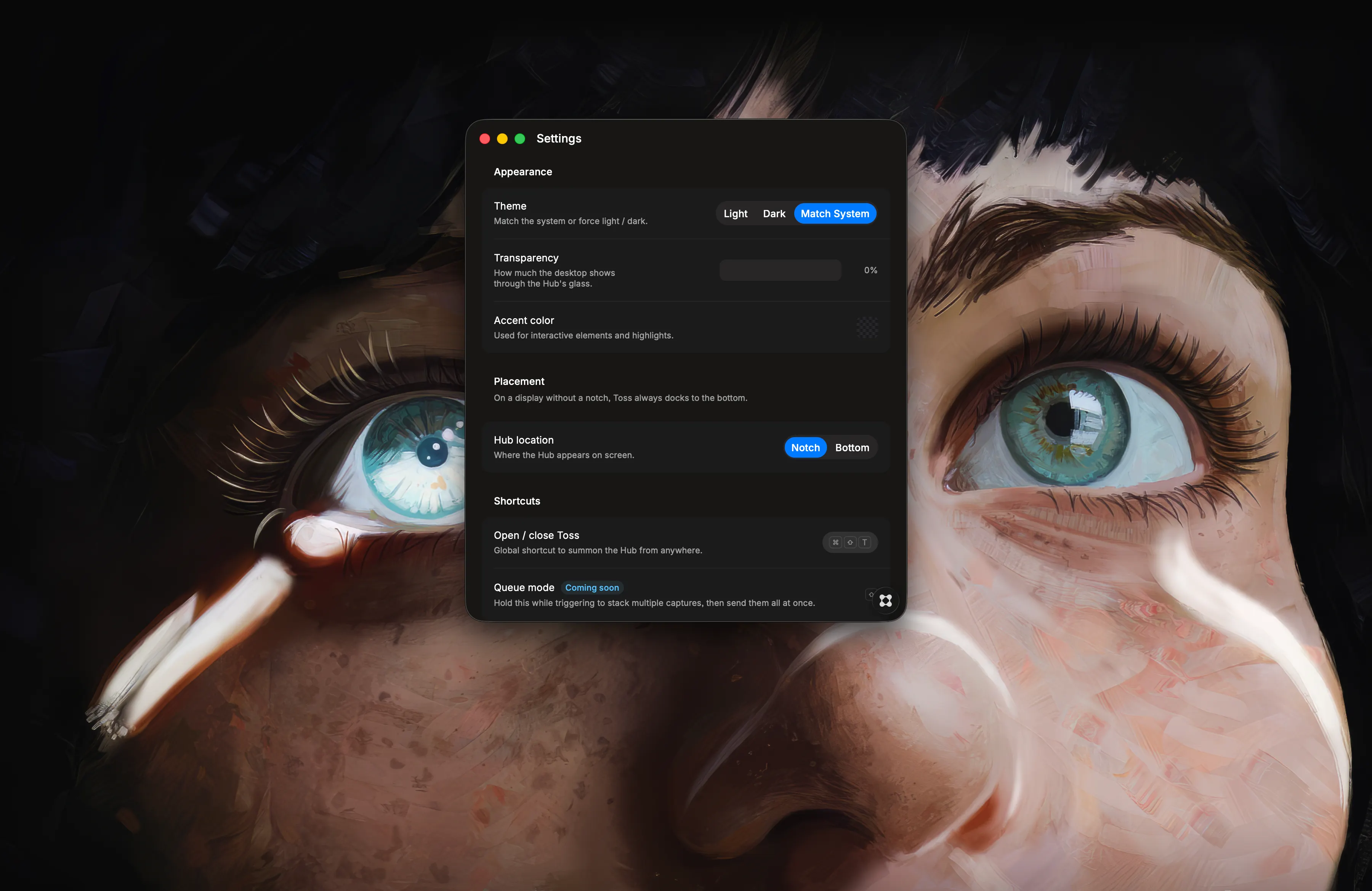The image size is (1372, 891).
Task: Close the Settings window
Action: tap(485, 139)
